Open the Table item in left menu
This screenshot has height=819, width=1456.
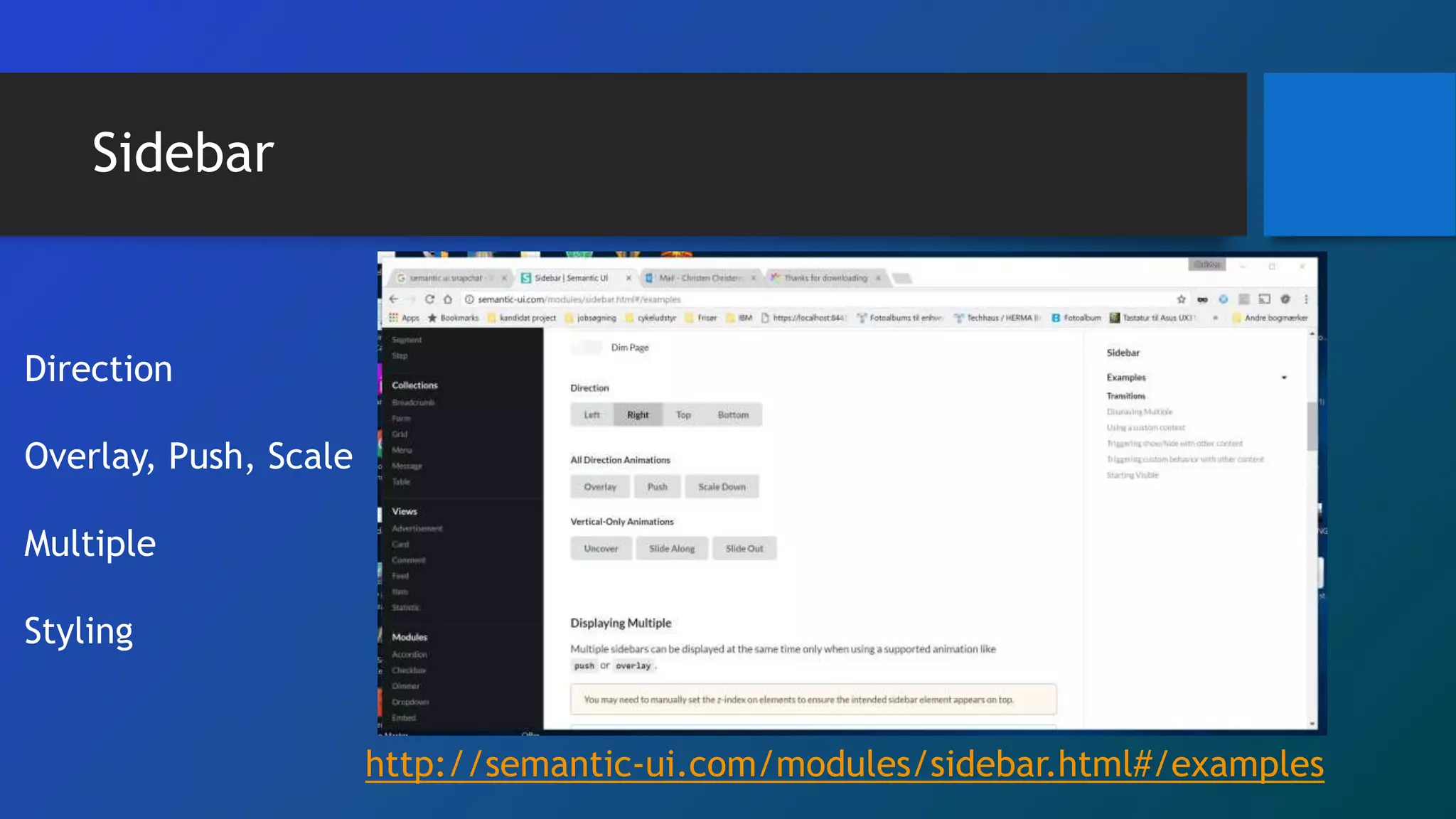pos(401,482)
